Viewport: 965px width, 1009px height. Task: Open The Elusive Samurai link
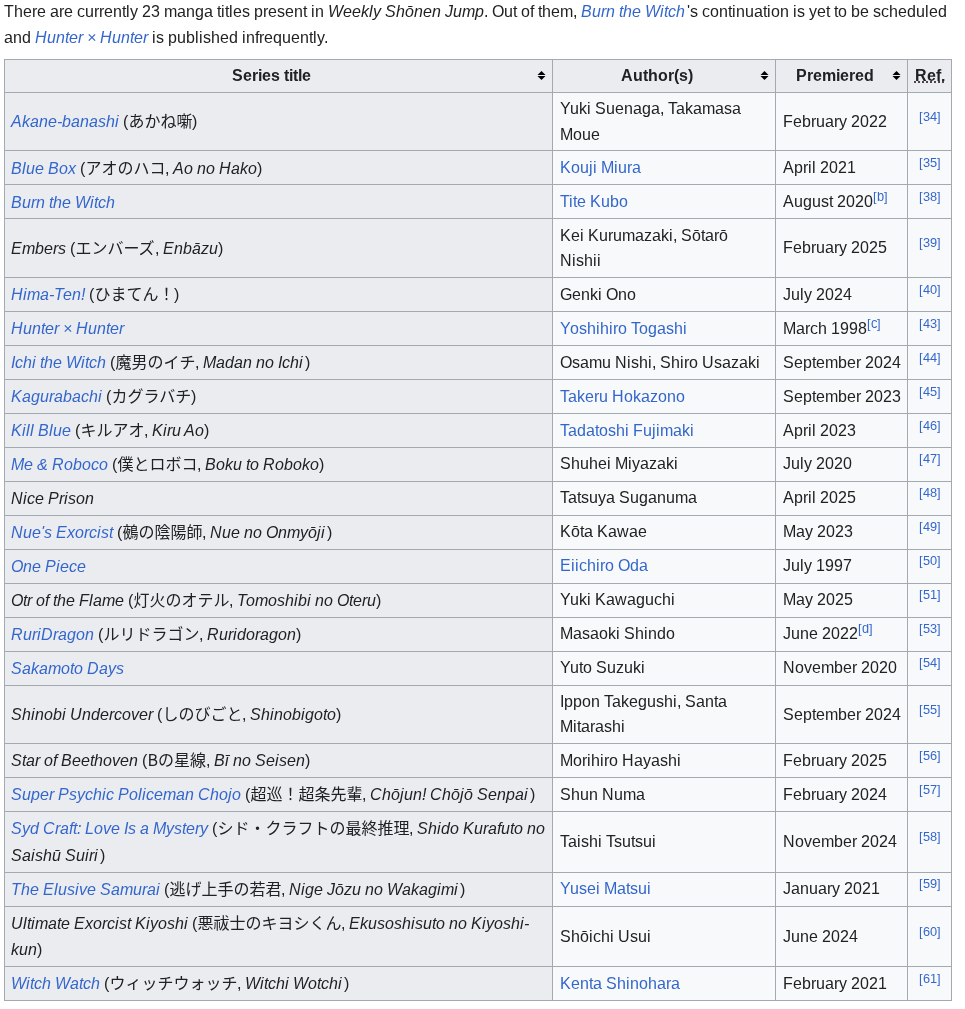pyautogui.click(x=86, y=890)
